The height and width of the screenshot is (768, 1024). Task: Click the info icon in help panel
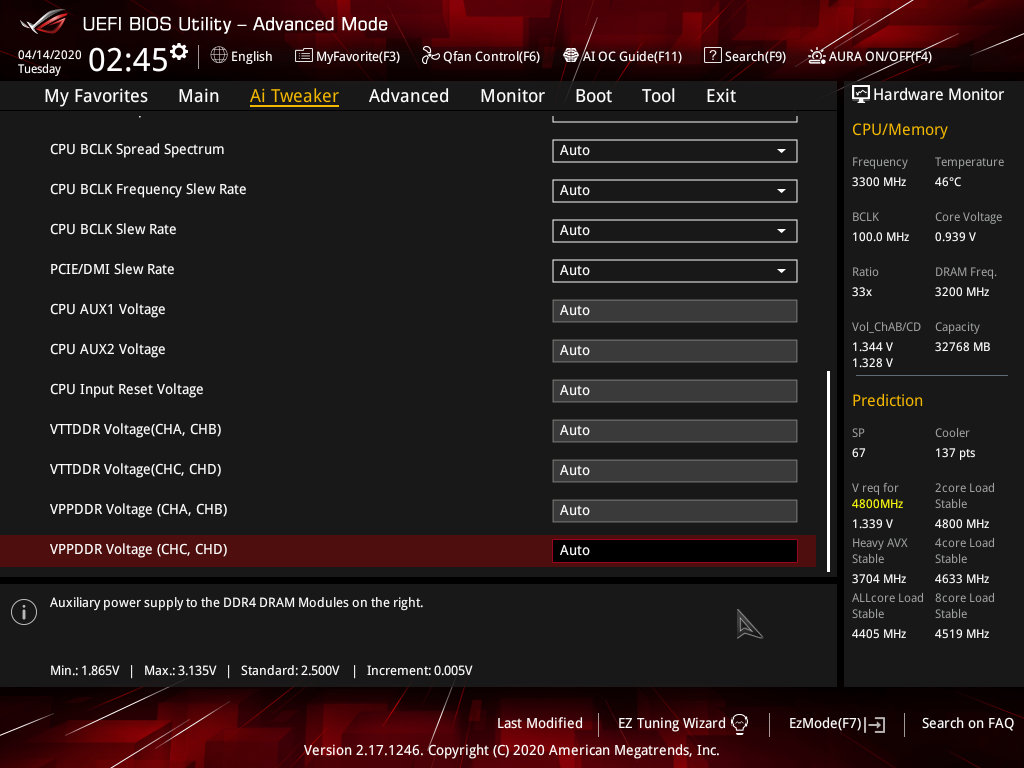coord(24,612)
